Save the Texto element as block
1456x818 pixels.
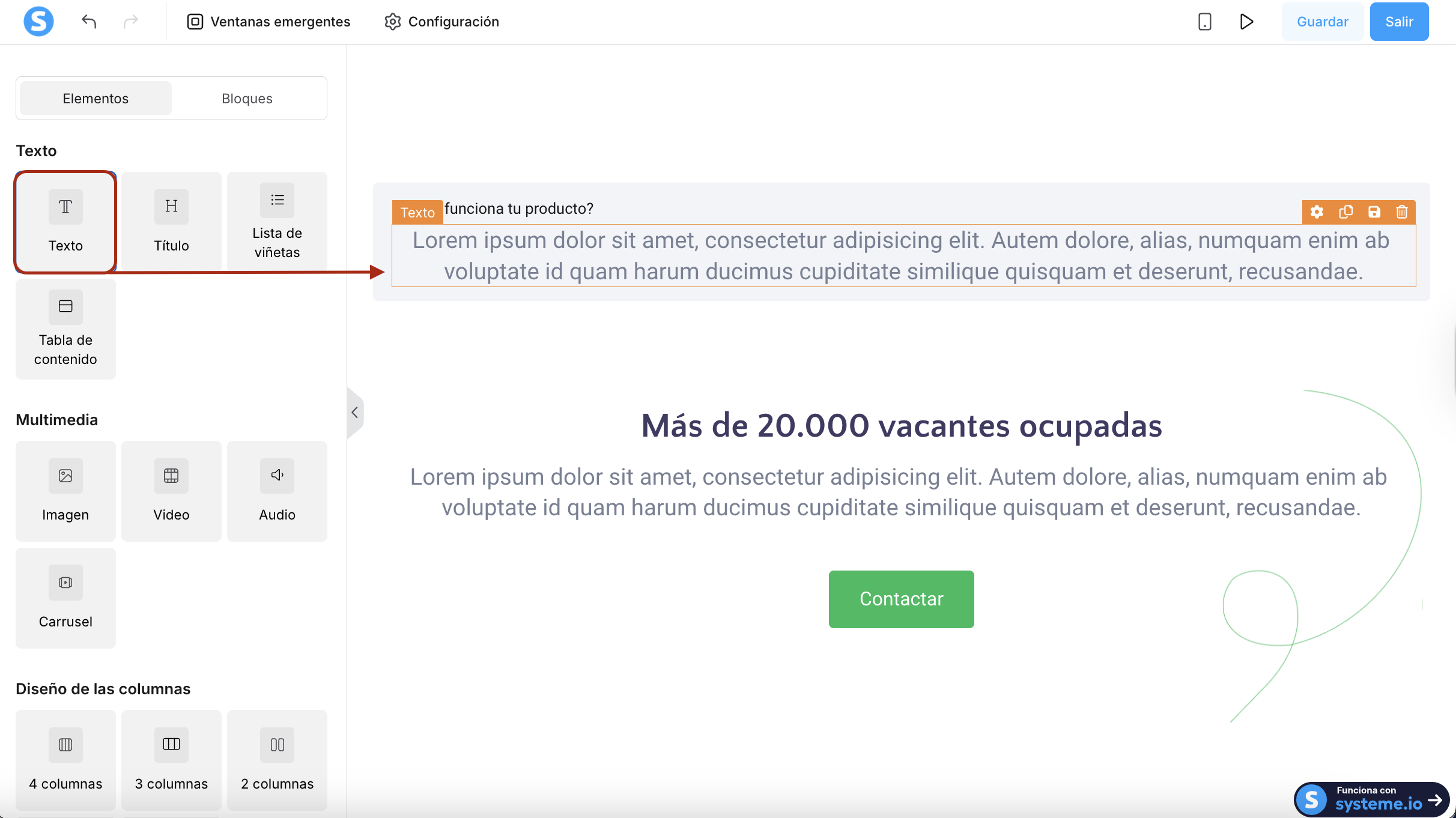point(1374,212)
